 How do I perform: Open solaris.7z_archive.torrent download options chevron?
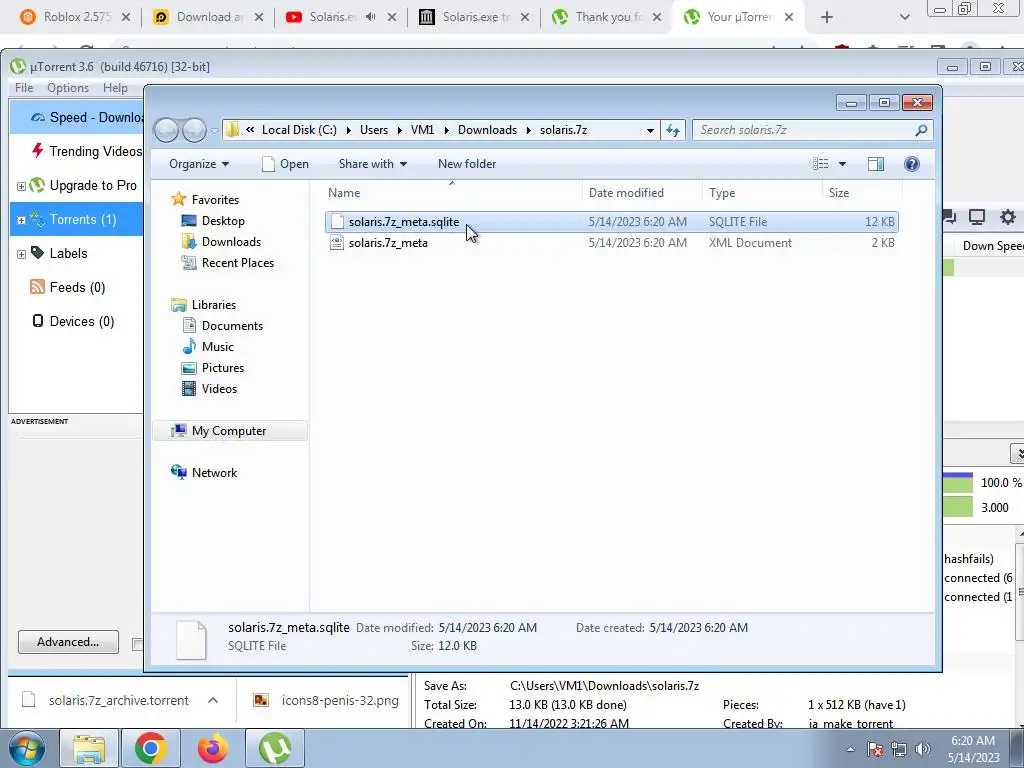click(213, 700)
